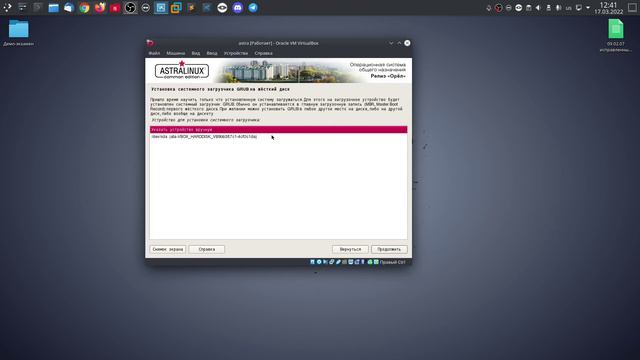
Task: Click the display indicator in VirtualBox status bar
Action: point(351,262)
